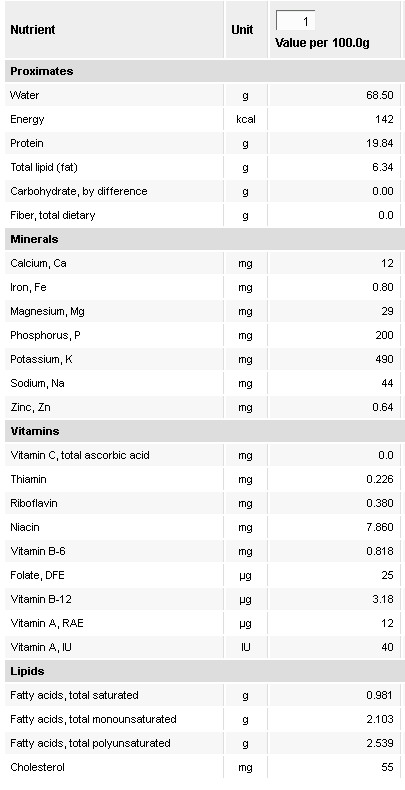This screenshot has height=790, width=405.
Task: Click the Folate, DFE row label
Action: tap(37, 575)
